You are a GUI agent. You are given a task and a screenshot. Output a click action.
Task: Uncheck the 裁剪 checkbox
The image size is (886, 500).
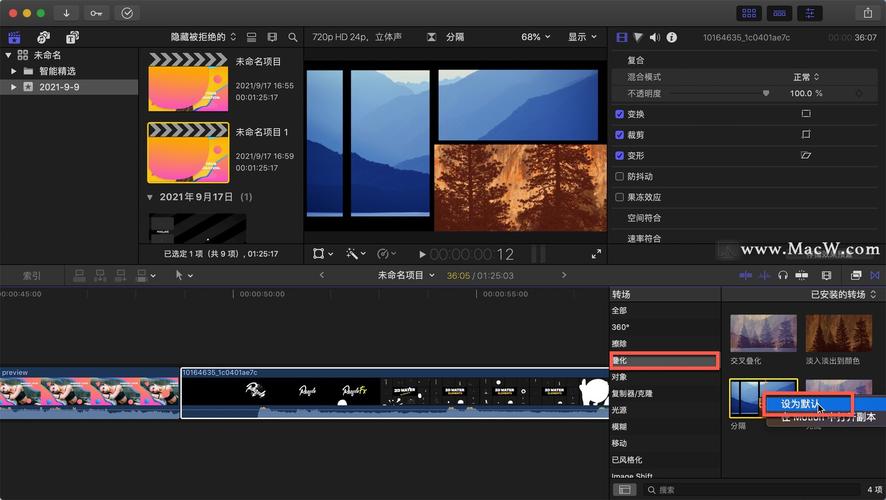[x=619, y=135]
